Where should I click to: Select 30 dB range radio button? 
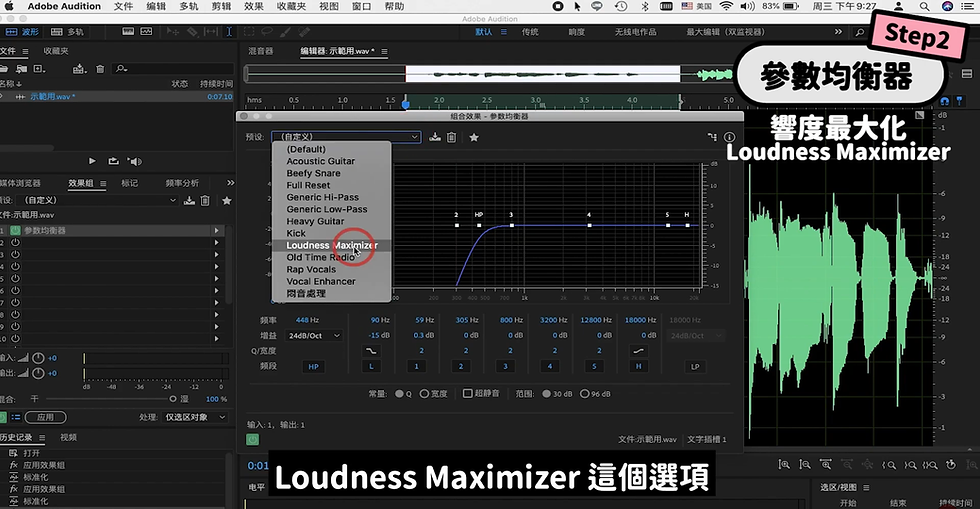[x=547, y=394]
